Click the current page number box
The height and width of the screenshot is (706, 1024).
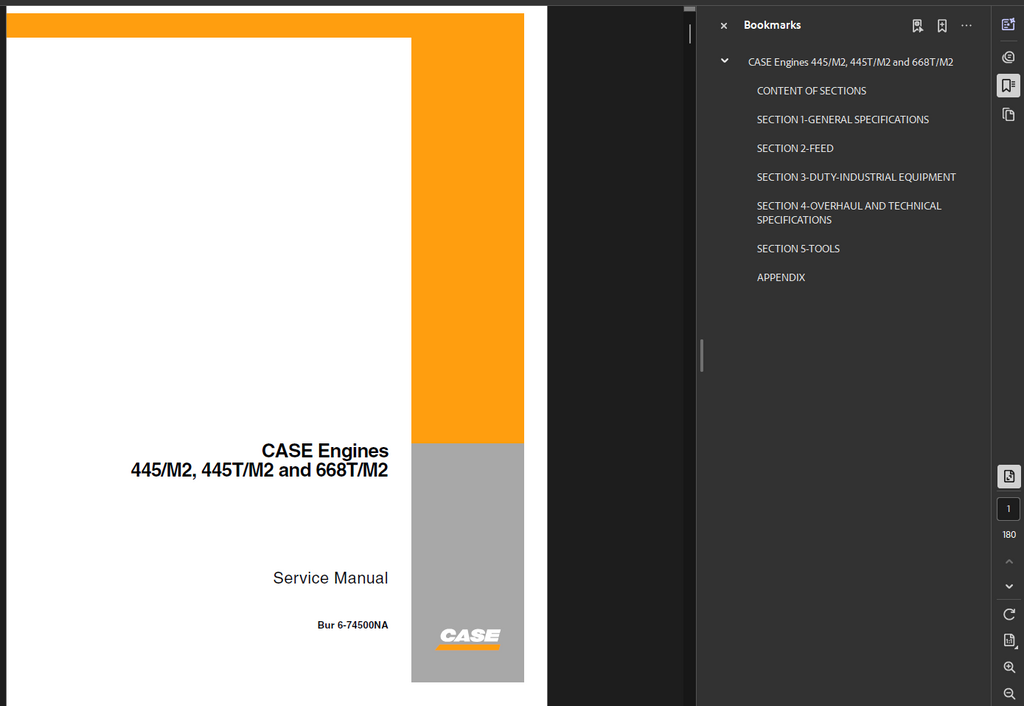tap(1008, 509)
